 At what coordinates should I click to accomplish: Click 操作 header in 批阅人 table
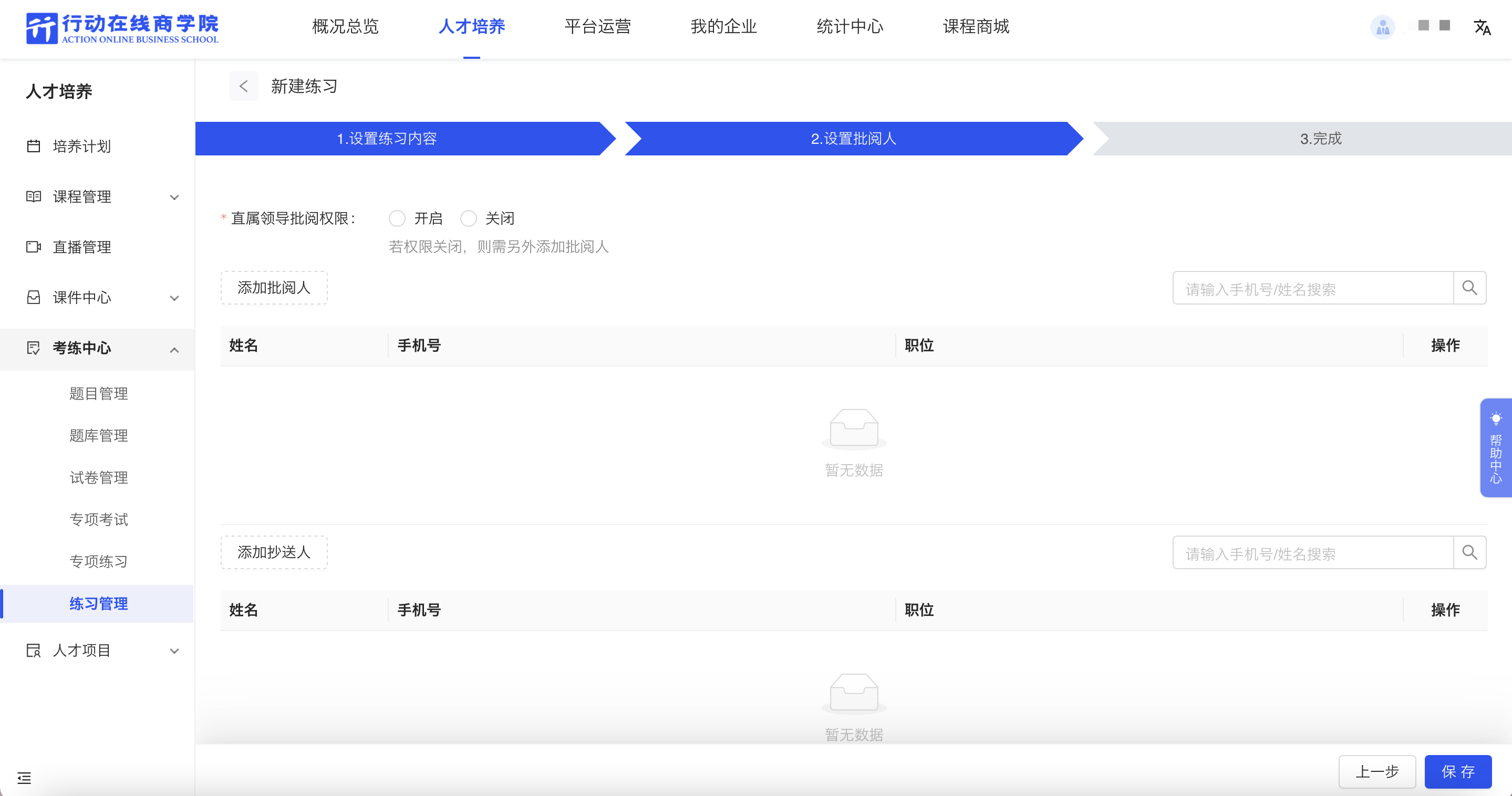[x=1445, y=345]
